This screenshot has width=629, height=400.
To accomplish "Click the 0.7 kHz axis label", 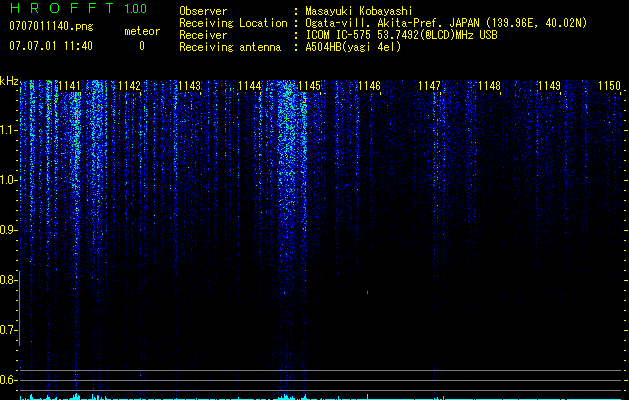I will point(8,330).
